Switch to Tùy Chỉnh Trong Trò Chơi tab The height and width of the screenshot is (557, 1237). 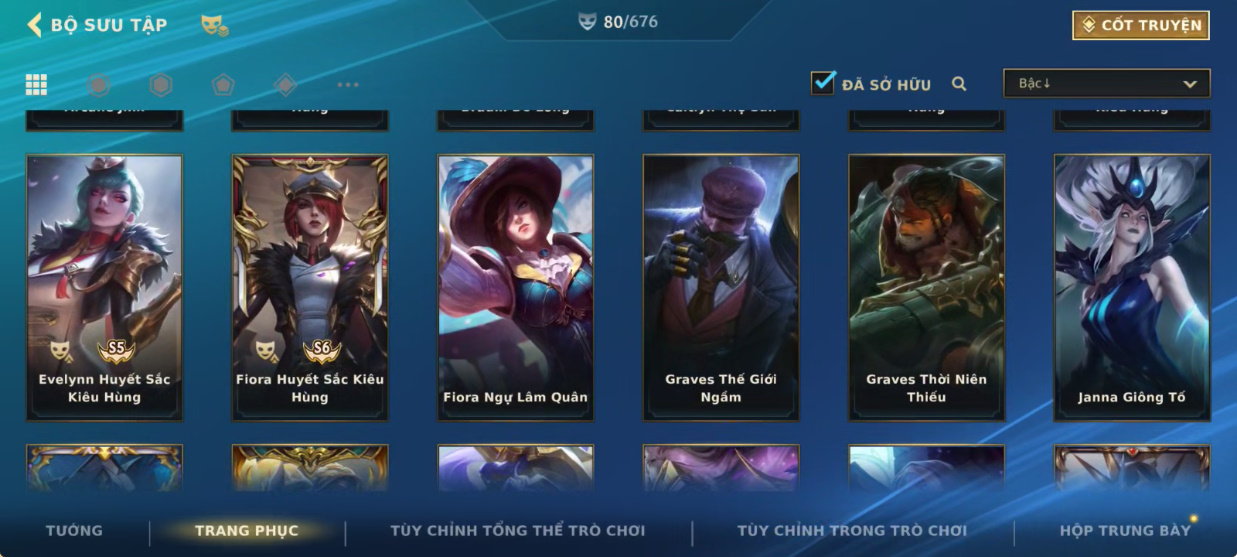point(852,530)
